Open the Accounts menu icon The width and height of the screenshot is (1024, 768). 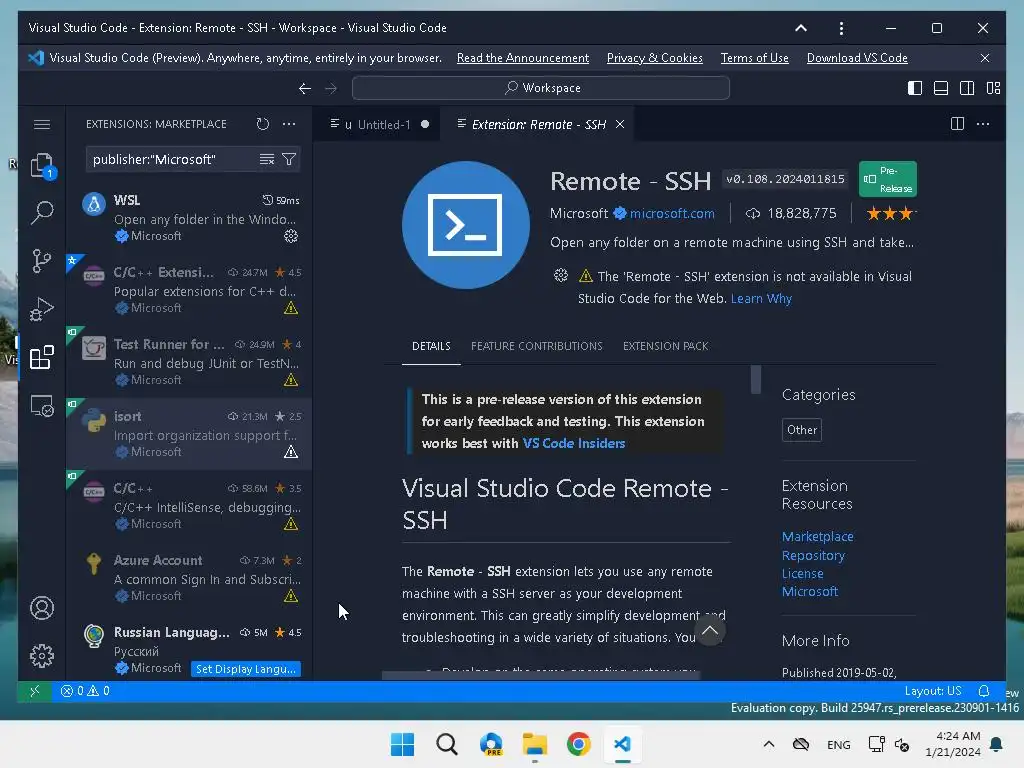tap(42, 608)
